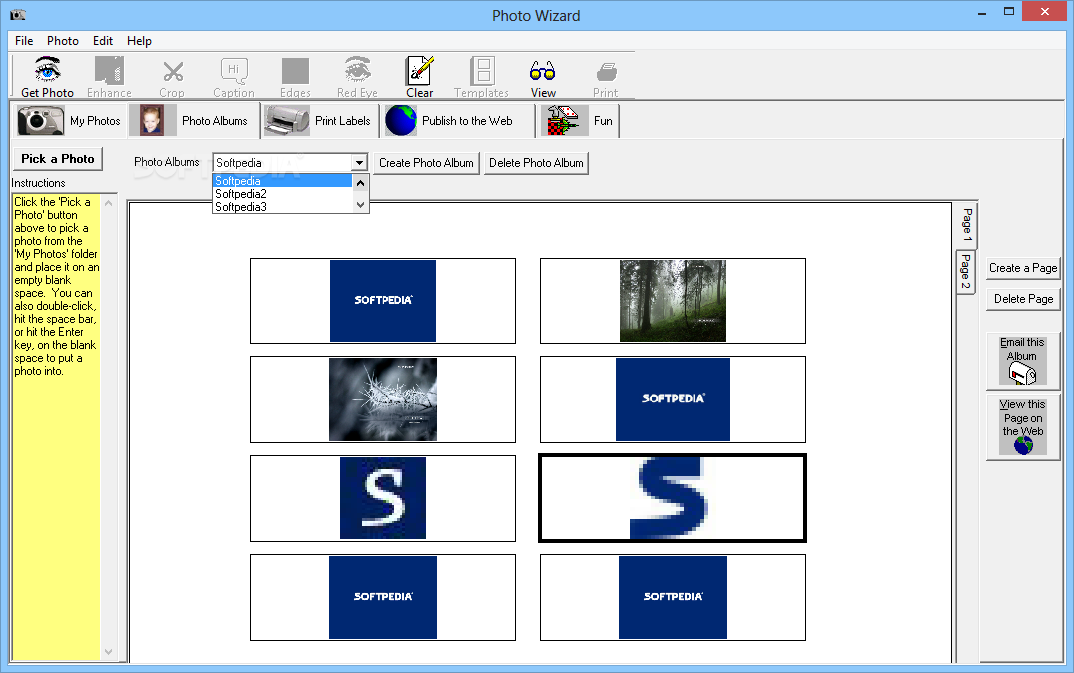Image resolution: width=1074 pixels, height=673 pixels.
Task: Click the Clear toolbar icon
Action: pyautogui.click(x=419, y=71)
